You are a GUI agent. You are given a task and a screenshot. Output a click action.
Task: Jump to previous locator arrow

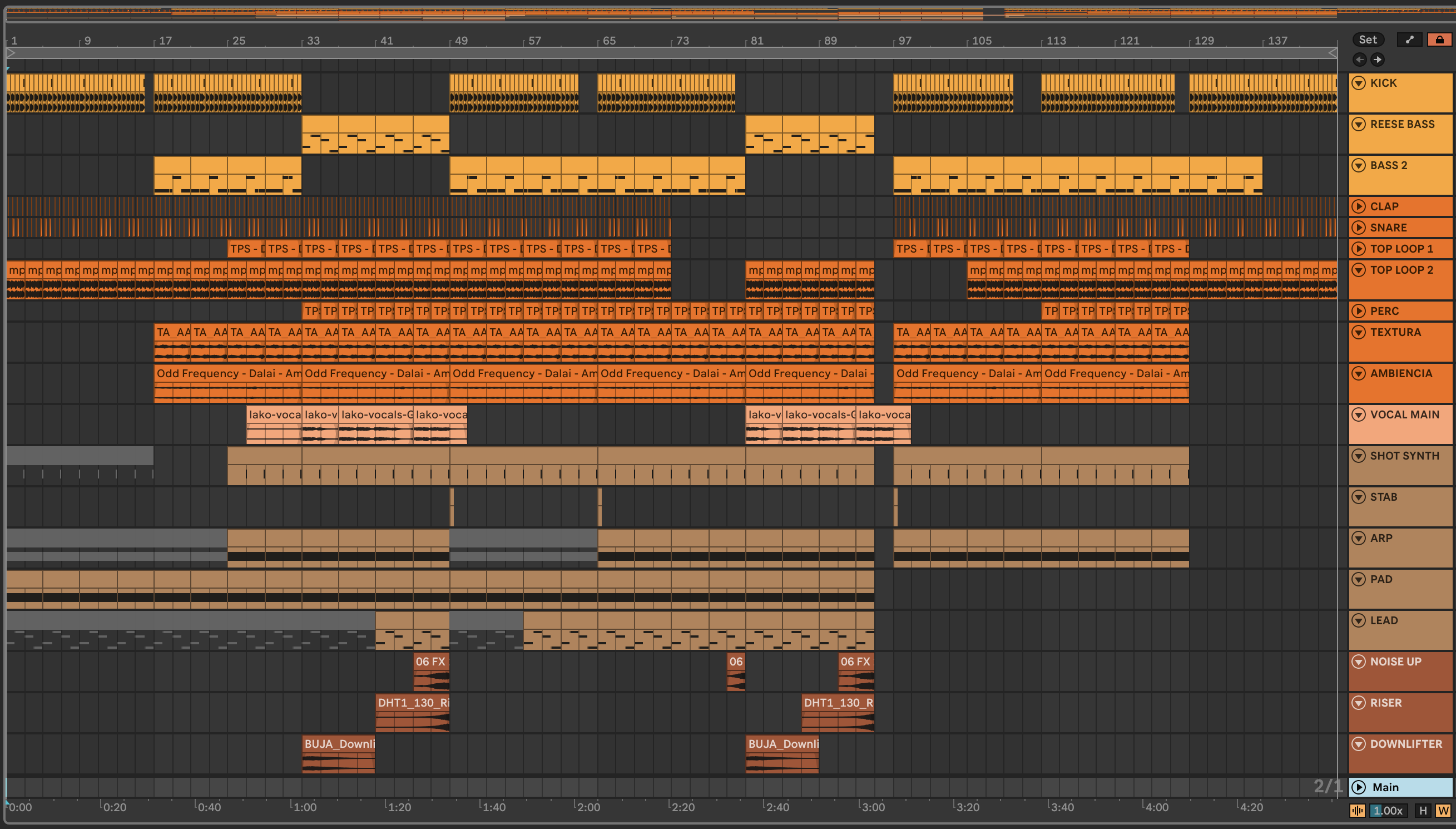pyautogui.click(x=1359, y=59)
